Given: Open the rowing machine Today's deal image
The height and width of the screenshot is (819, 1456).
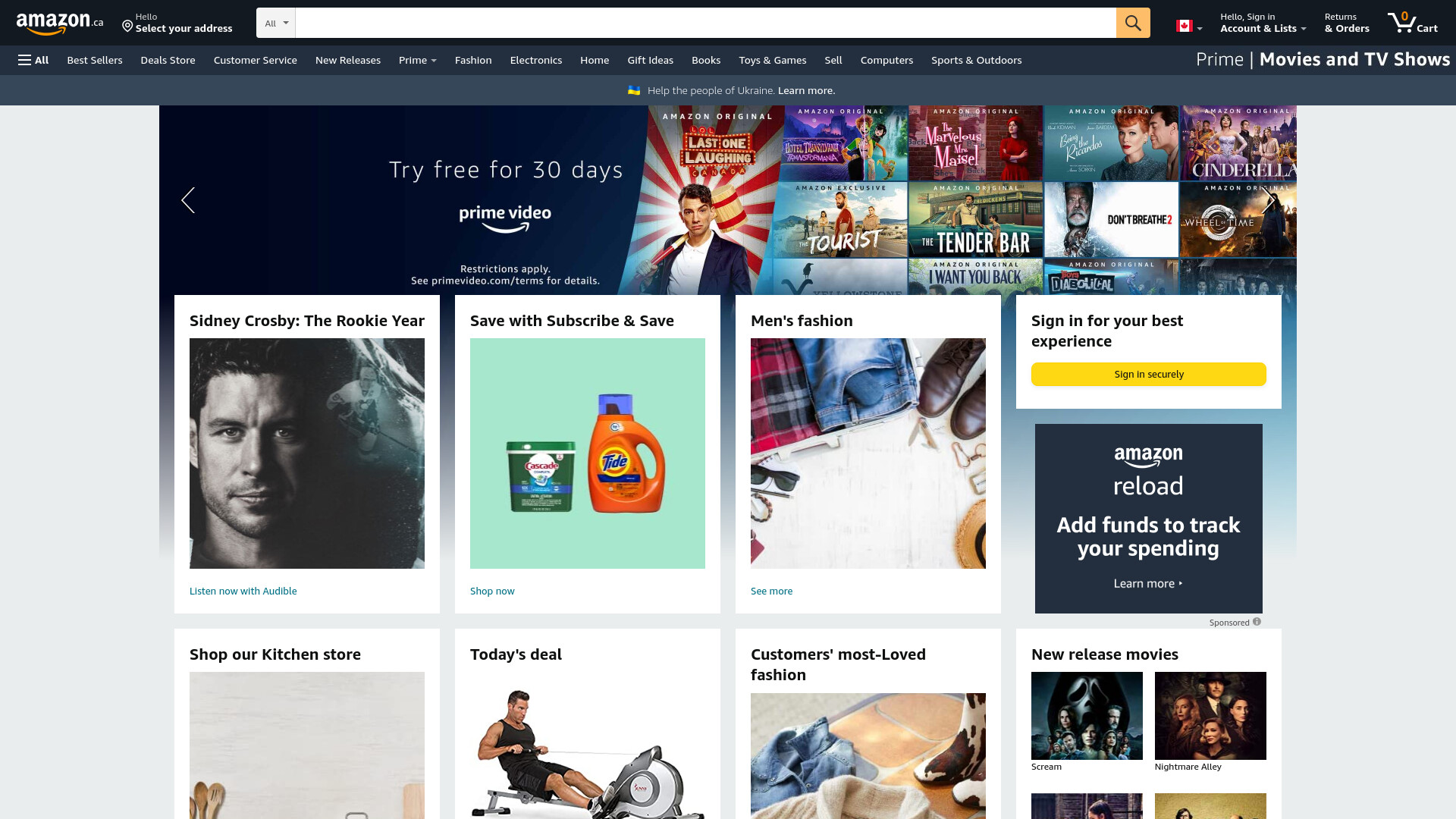Looking at the screenshot, I should [x=588, y=752].
